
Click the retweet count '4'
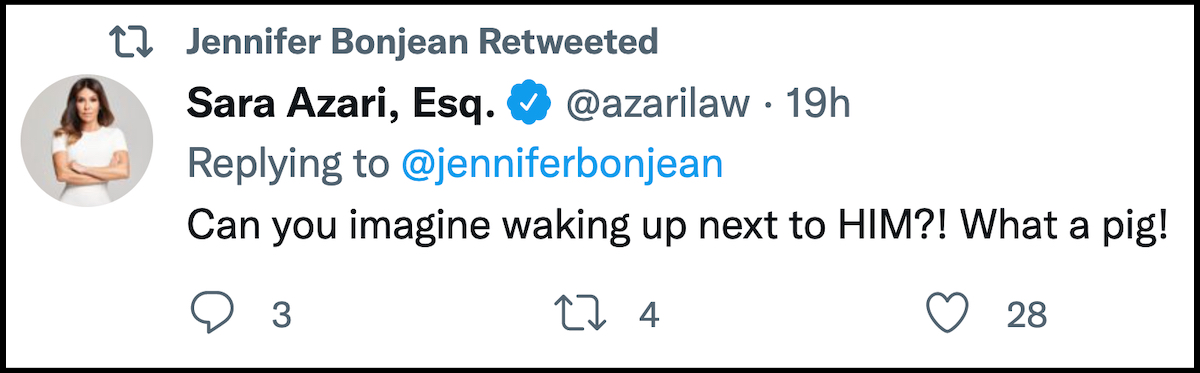pyautogui.click(x=649, y=317)
